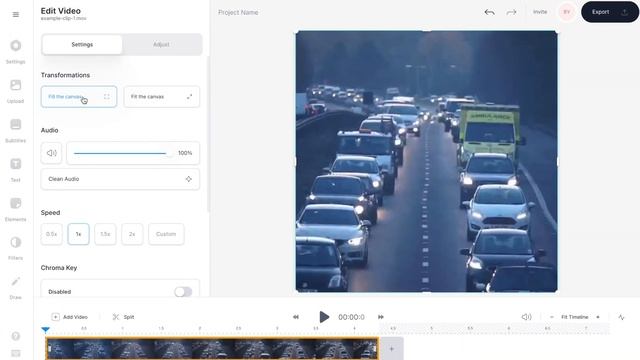Click the blue timeline playhead marker

click(x=45, y=329)
